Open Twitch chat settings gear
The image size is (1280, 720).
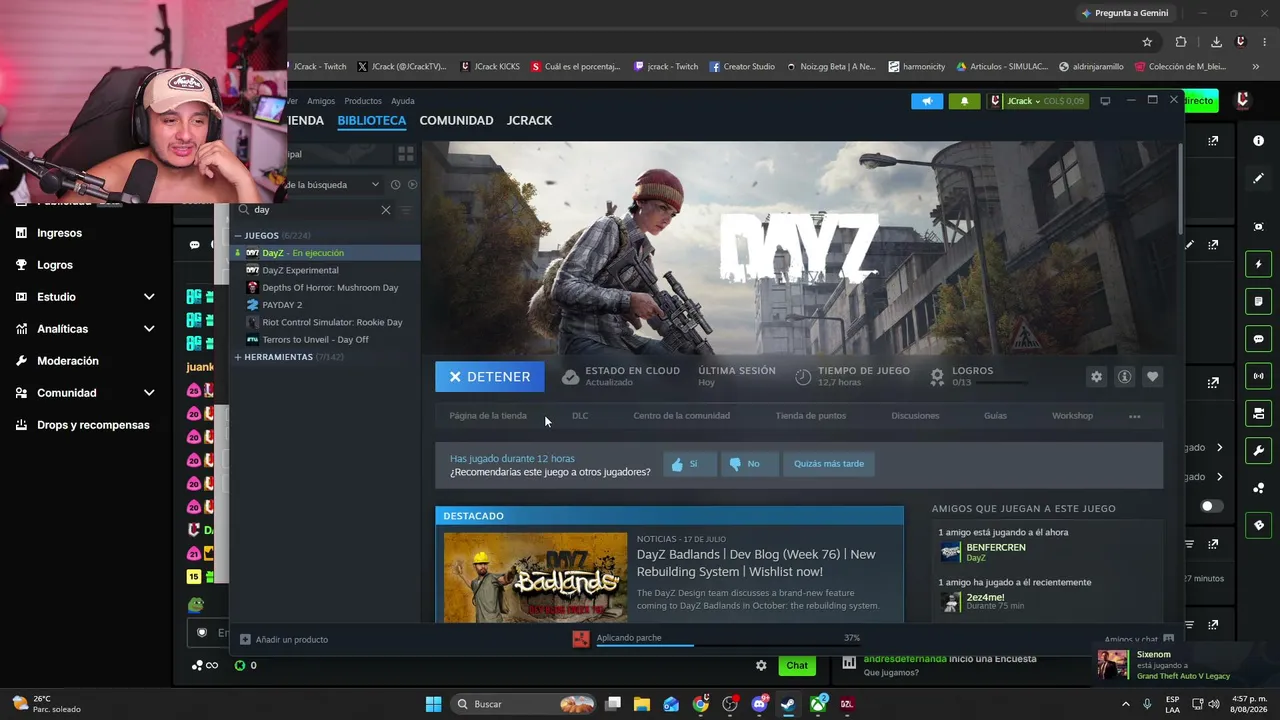point(761,665)
